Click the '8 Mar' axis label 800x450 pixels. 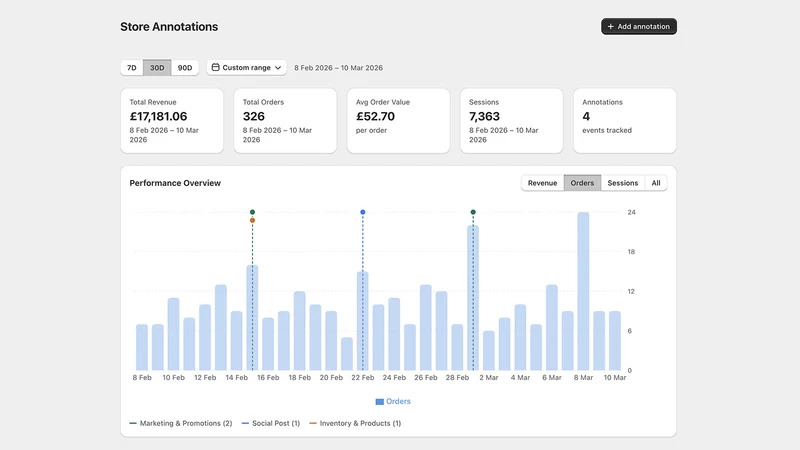point(583,378)
